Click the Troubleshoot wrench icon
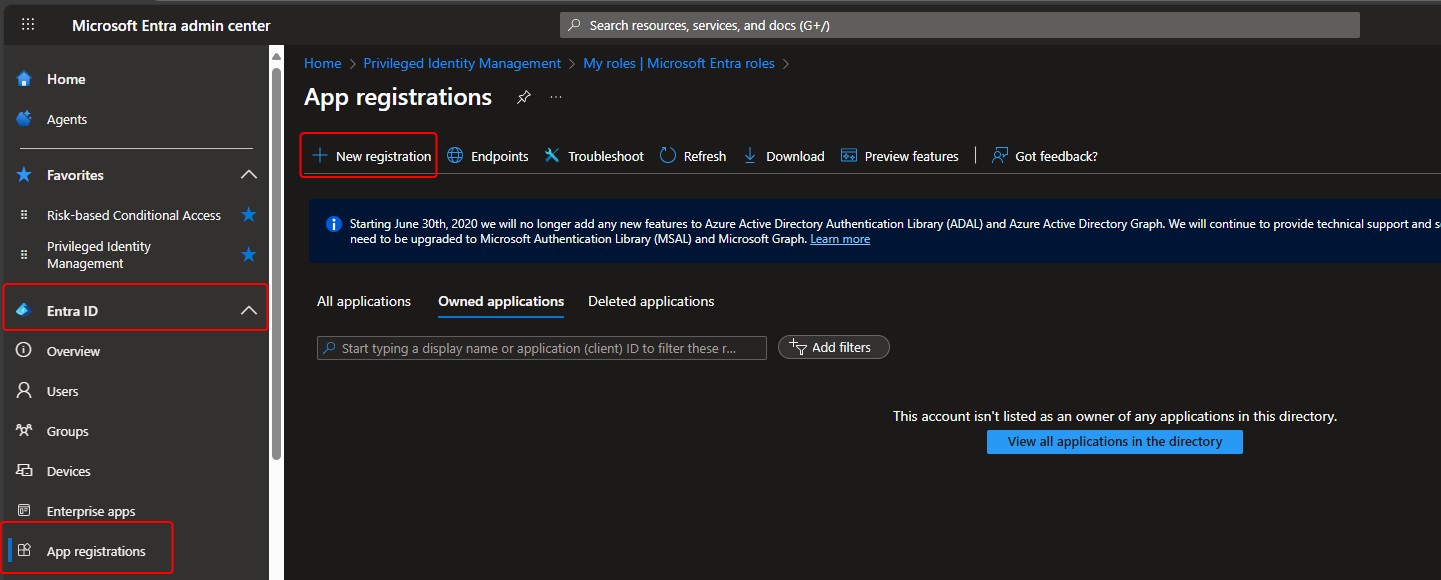 (552, 156)
